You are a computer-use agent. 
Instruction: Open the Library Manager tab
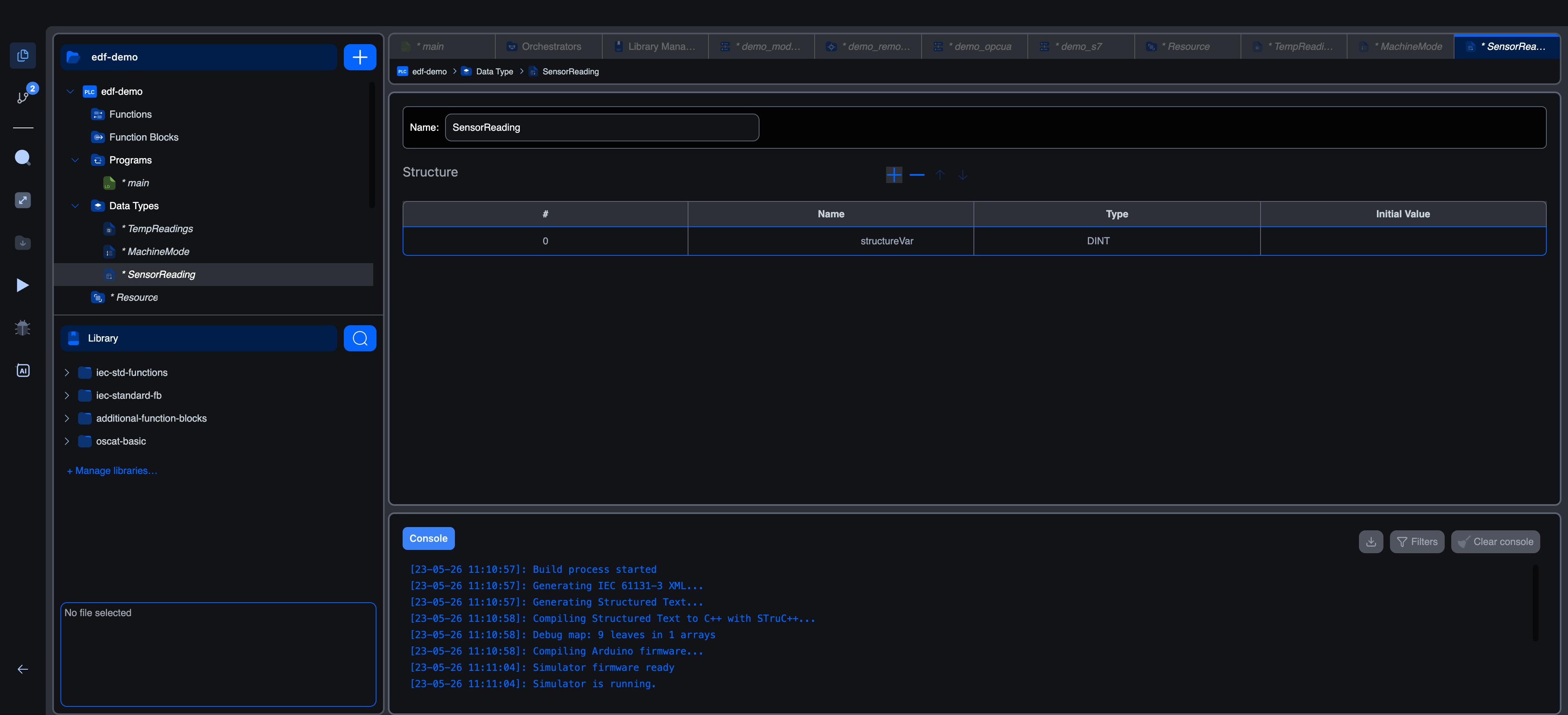tap(655, 46)
